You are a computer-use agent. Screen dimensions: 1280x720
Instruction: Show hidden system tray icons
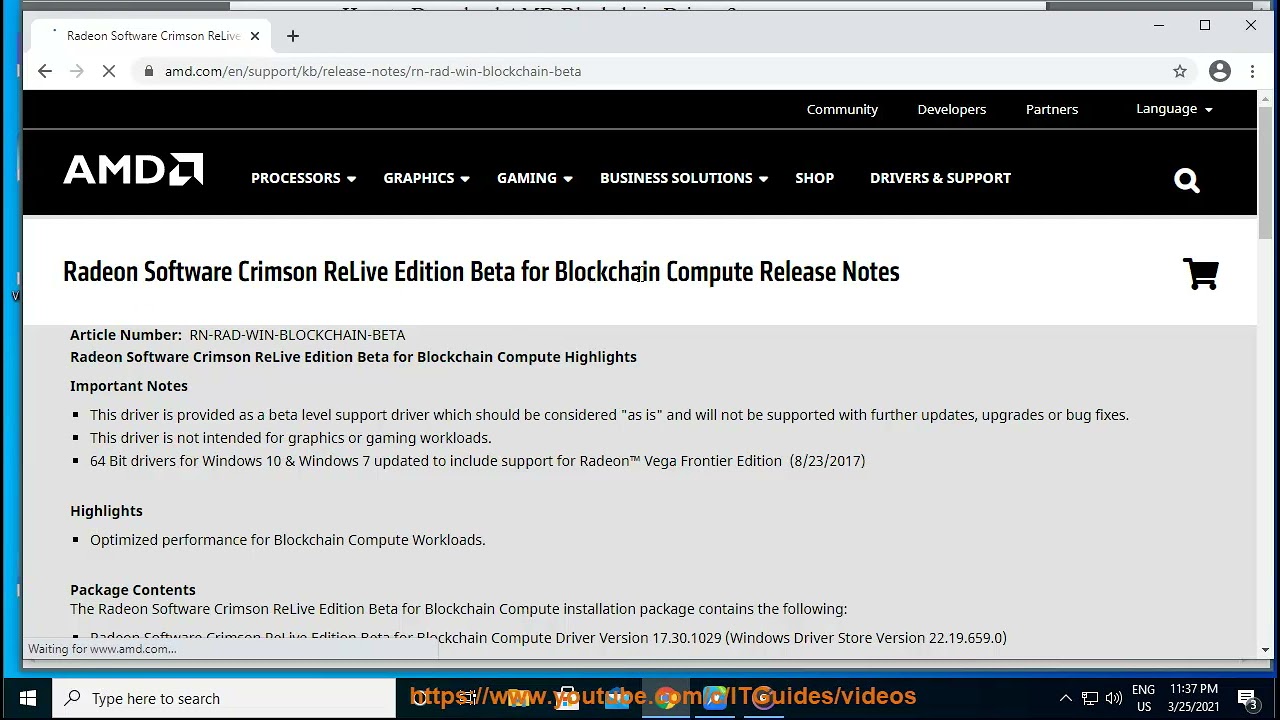tap(1065, 698)
